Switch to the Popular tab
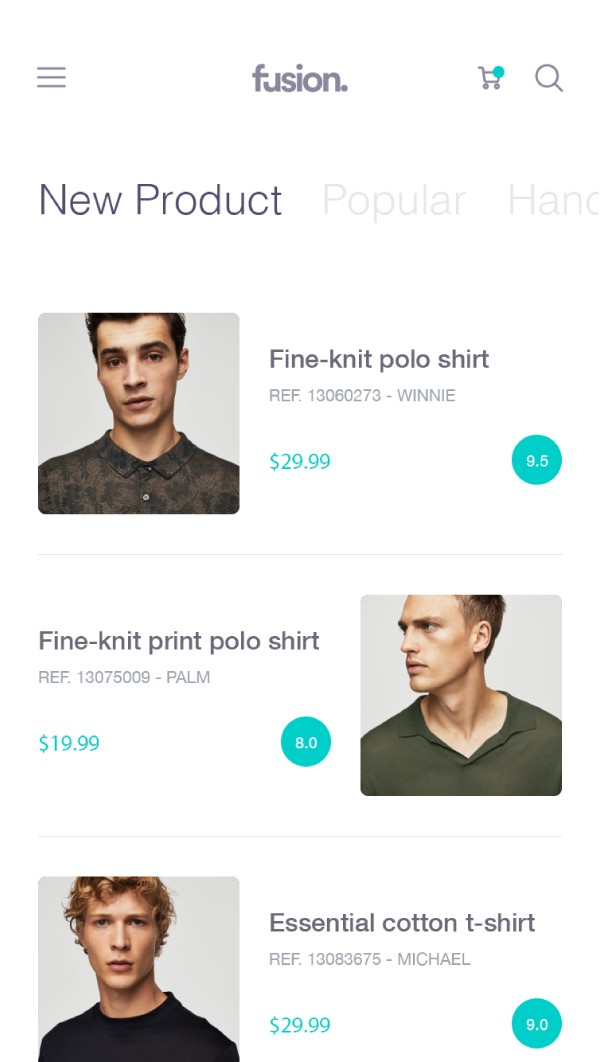The image size is (600, 1062). coord(393,200)
